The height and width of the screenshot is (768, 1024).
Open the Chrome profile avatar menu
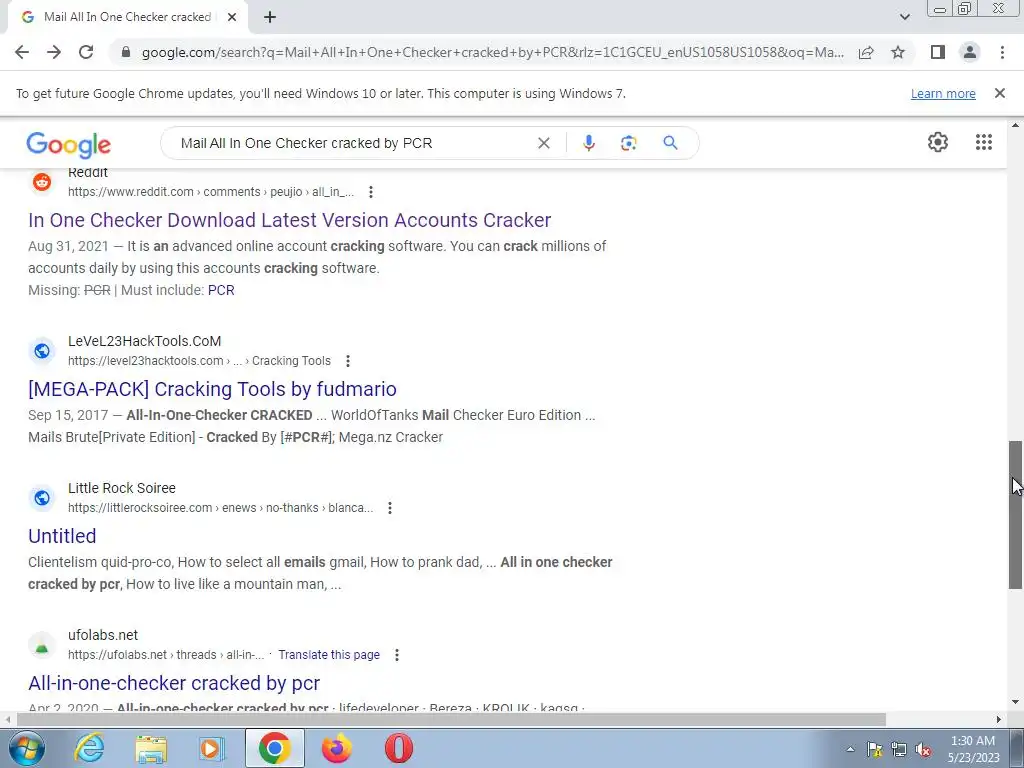coord(970,52)
